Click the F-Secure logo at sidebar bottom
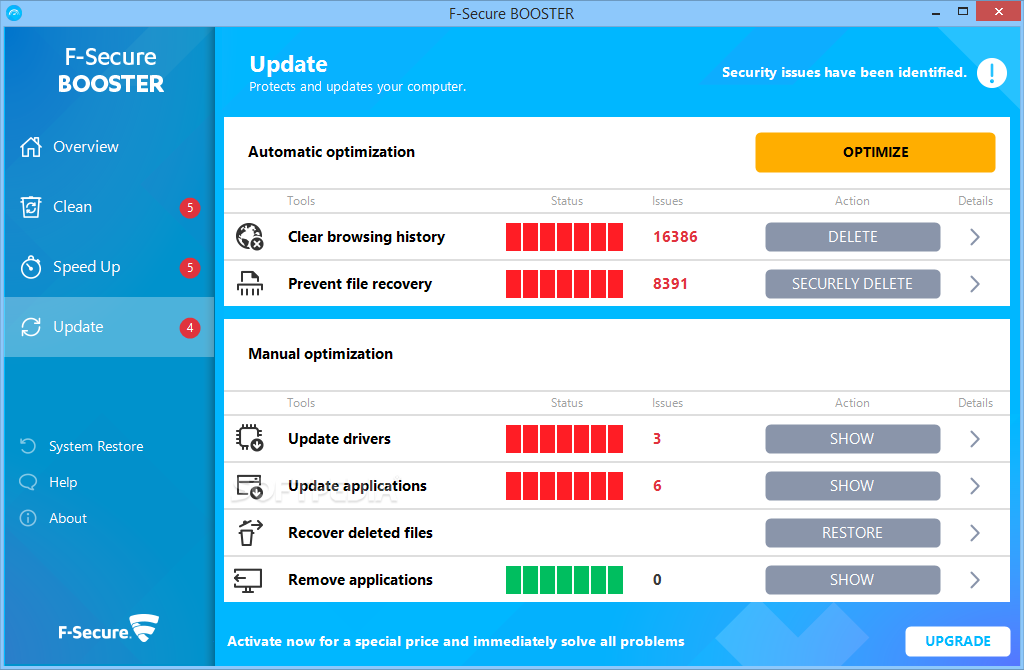1024x670 pixels. pyautogui.click(x=108, y=629)
